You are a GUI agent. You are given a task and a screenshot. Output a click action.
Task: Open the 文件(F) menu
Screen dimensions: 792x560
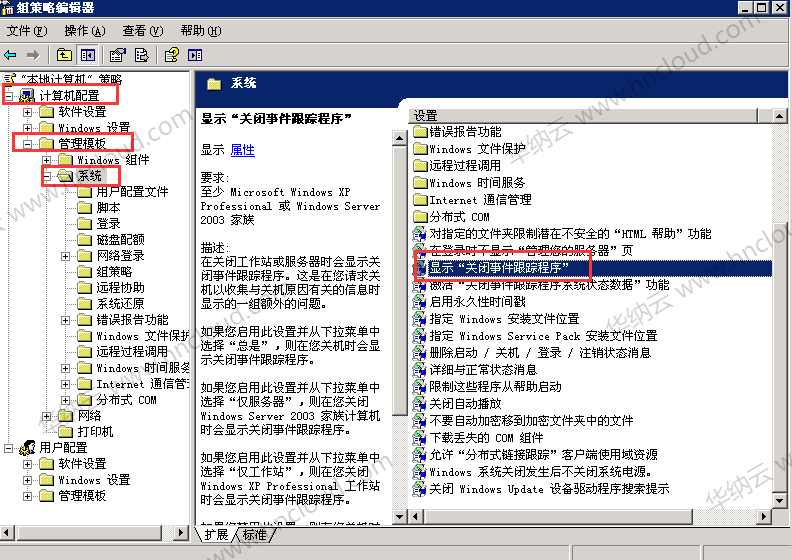[27, 31]
